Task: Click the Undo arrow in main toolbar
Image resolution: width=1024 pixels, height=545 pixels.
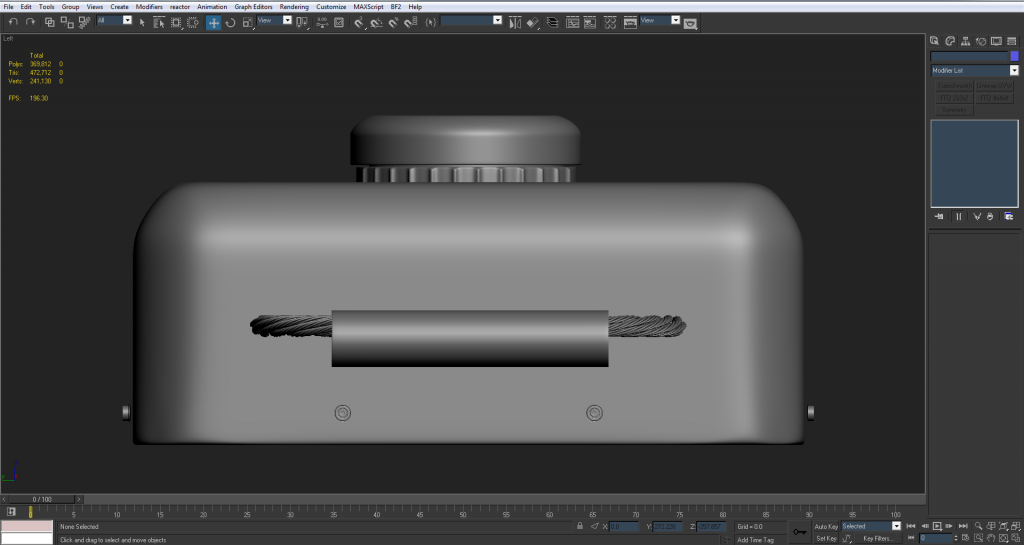Action: tap(13, 22)
